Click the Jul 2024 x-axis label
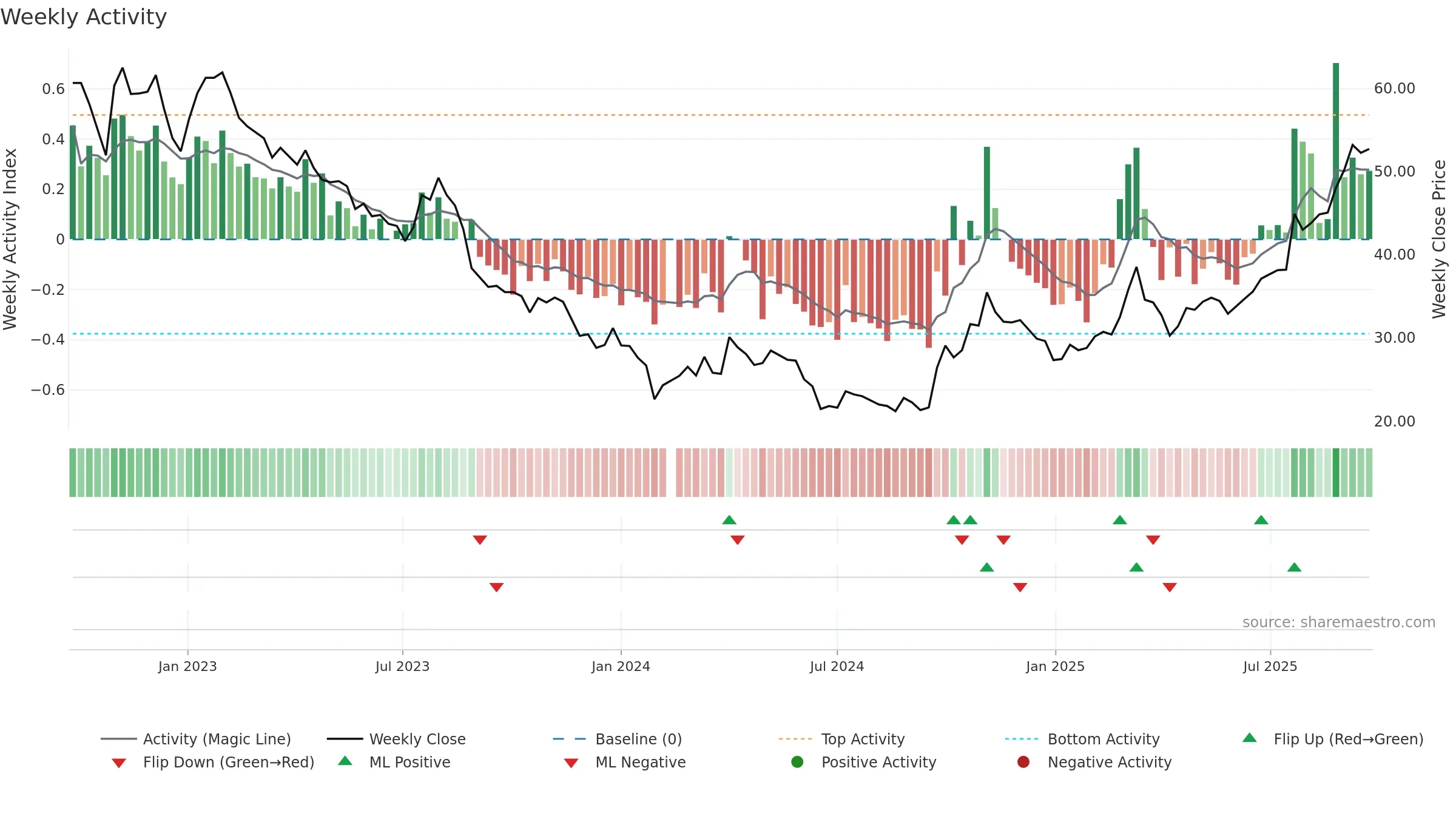This screenshot has width=1456, height=819. [x=837, y=666]
